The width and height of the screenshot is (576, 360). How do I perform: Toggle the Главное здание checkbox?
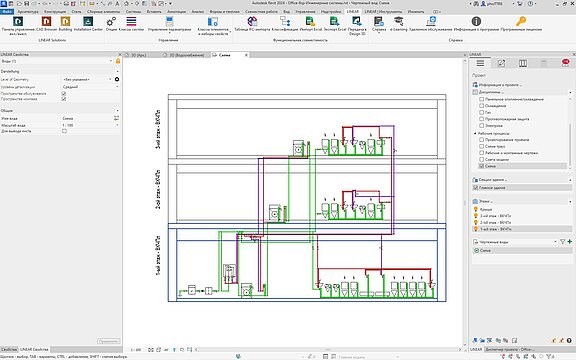tap(475, 188)
